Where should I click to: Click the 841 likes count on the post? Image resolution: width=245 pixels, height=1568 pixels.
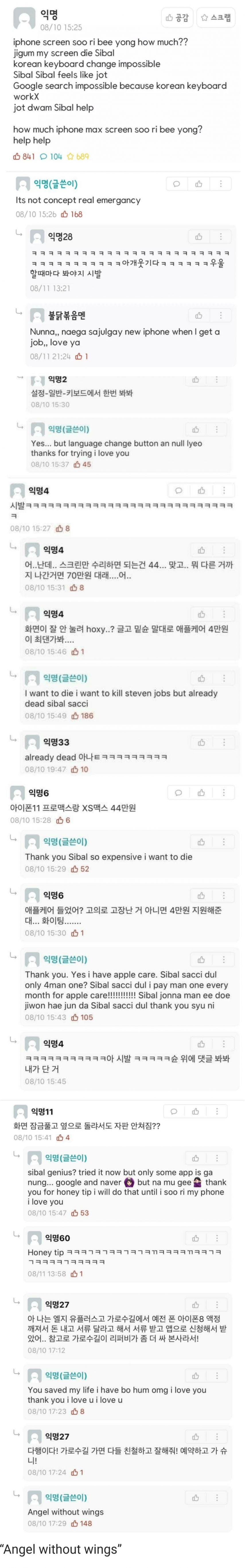click(24, 157)
